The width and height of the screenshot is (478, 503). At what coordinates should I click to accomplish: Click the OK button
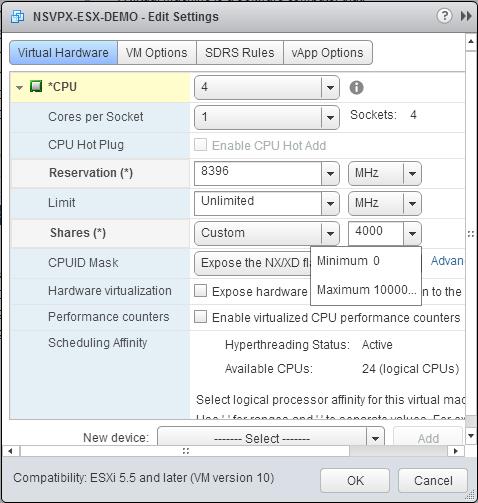click(355, 481)
